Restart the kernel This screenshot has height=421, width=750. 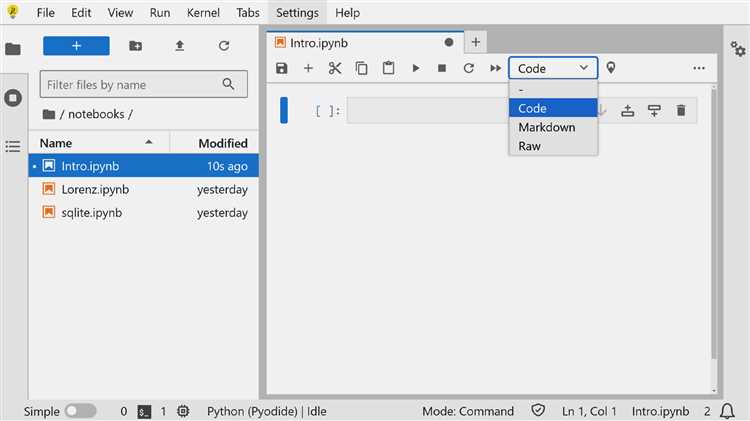(x=469, y=68)
